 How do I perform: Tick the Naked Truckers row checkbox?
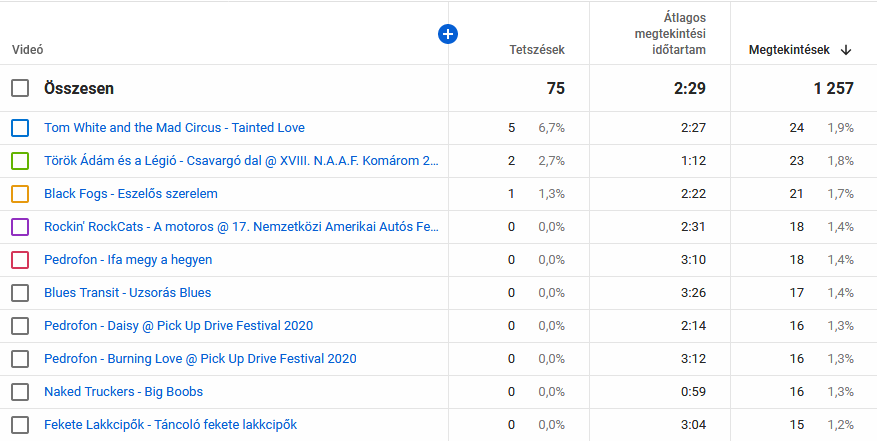point(20,392)
